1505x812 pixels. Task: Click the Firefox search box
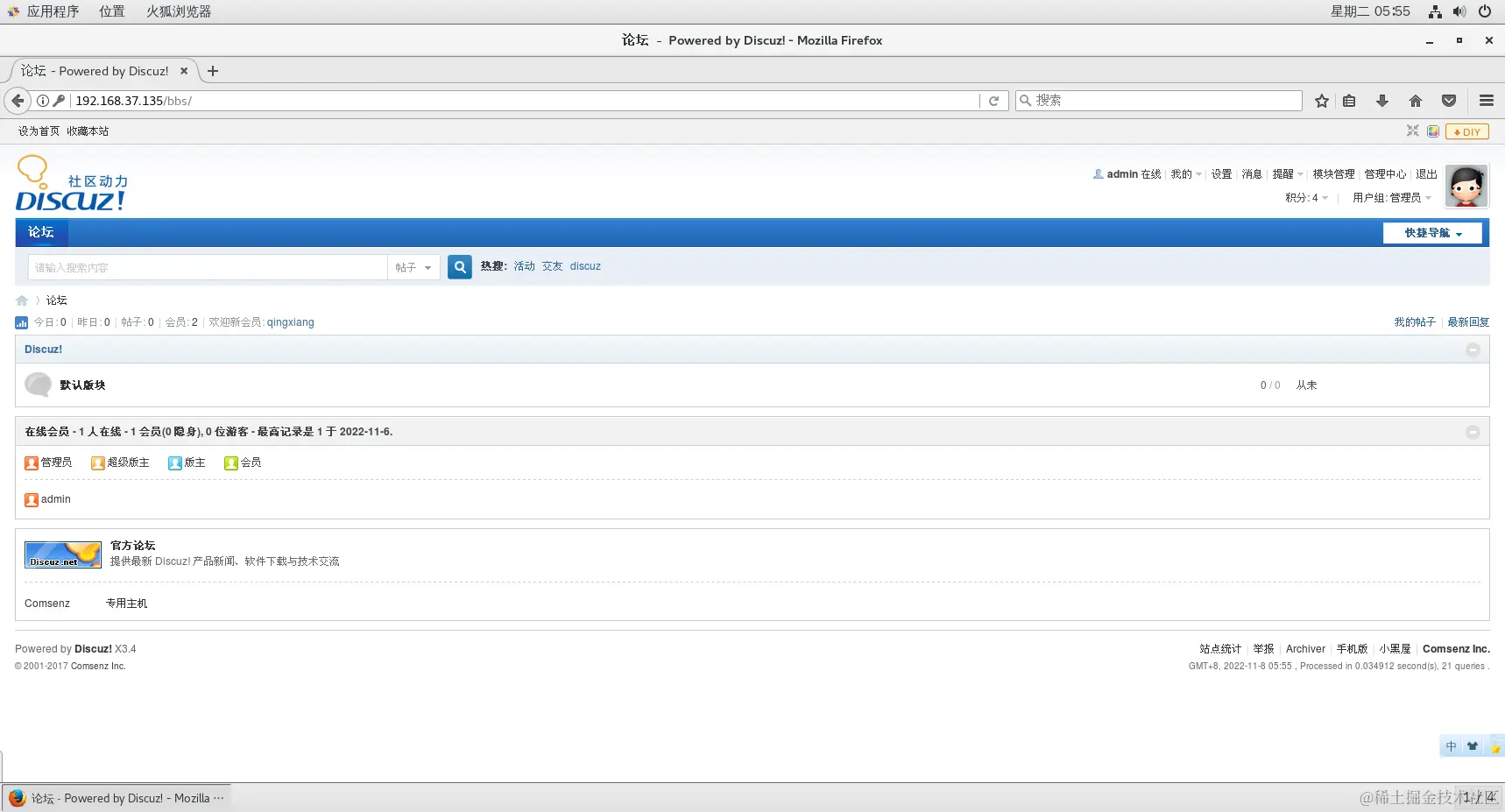(1158, 101)
